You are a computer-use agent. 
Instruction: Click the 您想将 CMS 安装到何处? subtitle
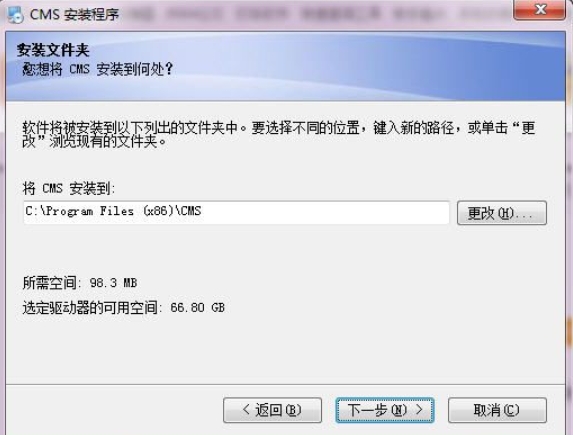click(x=97, y=69)
